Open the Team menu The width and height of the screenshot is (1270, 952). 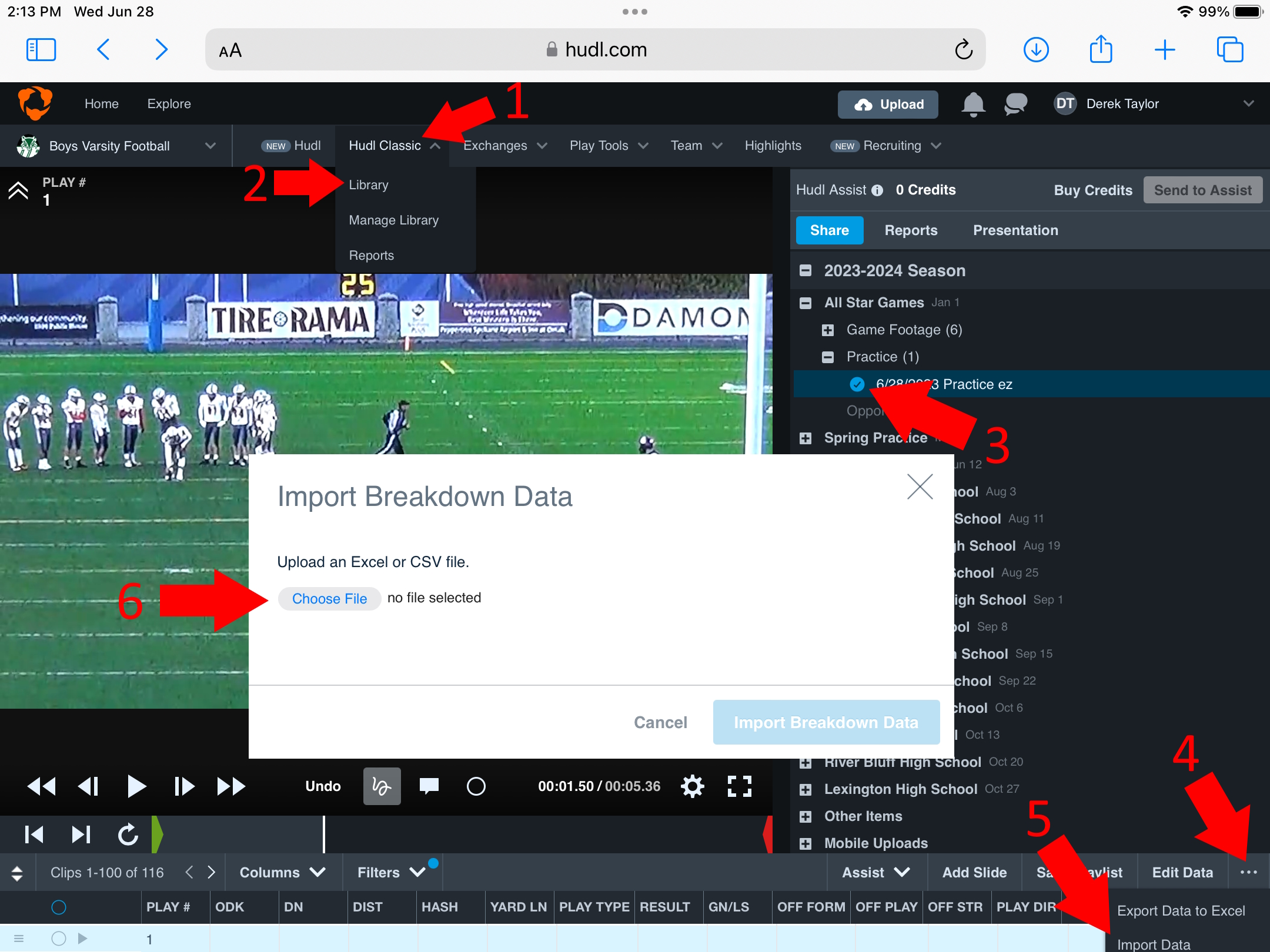pos(696,146)
